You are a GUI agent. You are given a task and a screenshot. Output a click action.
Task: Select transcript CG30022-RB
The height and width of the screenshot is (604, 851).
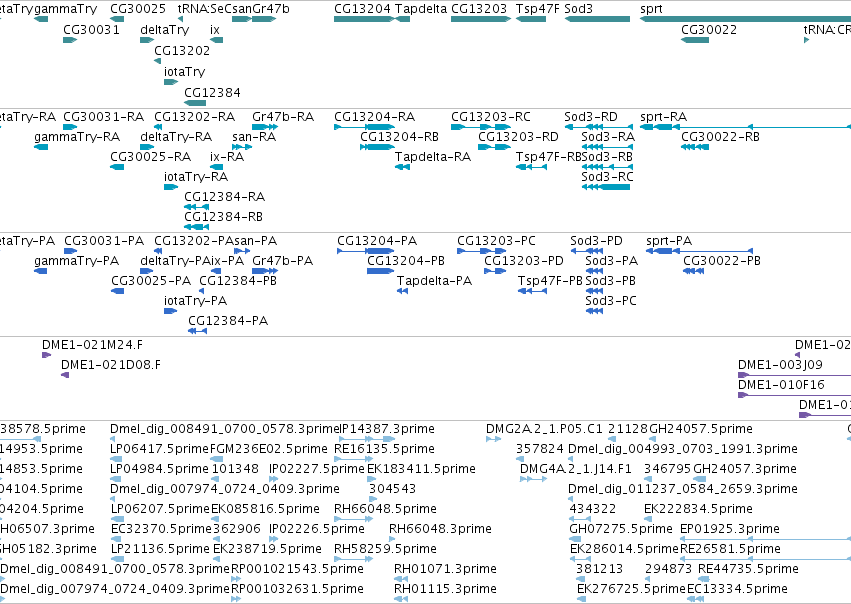click(720, 137)
